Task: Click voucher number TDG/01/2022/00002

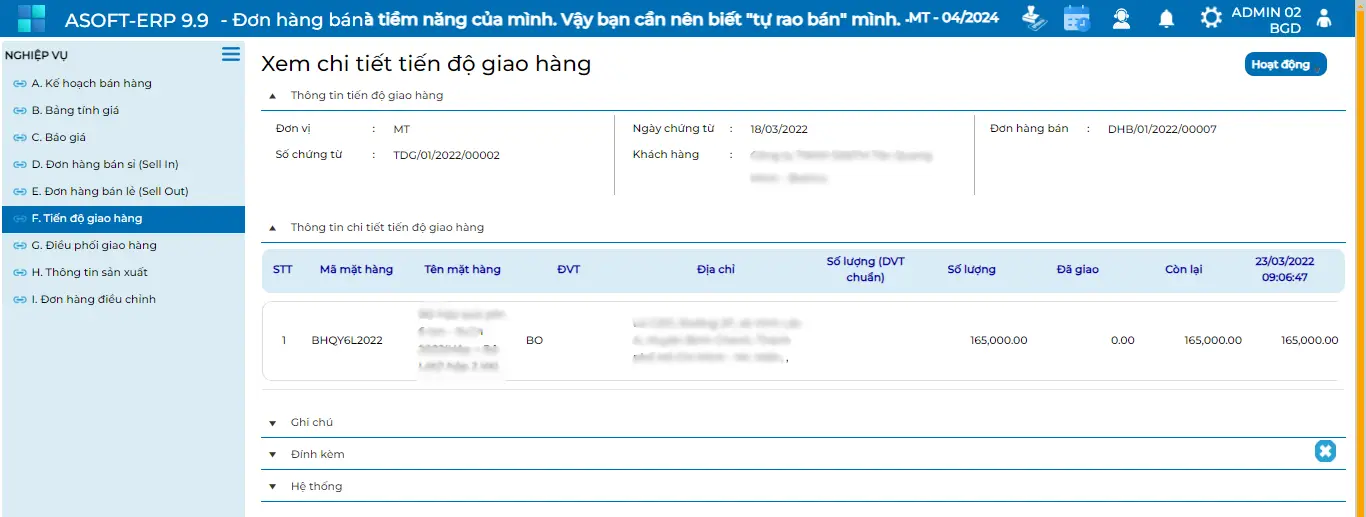Action: pyautogui.click(x=446, y=156)
